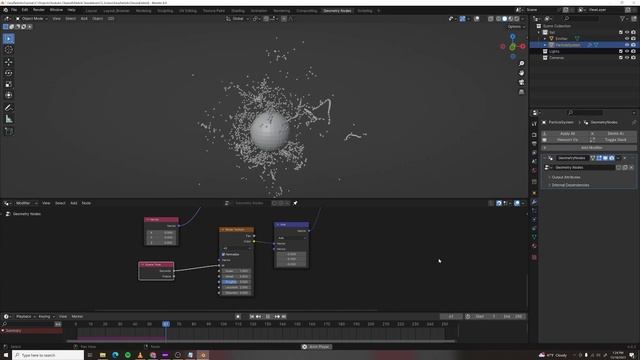This screenshot has height=360, width=640.
Task: Pause animation playback in timeline
Action: 268,316
